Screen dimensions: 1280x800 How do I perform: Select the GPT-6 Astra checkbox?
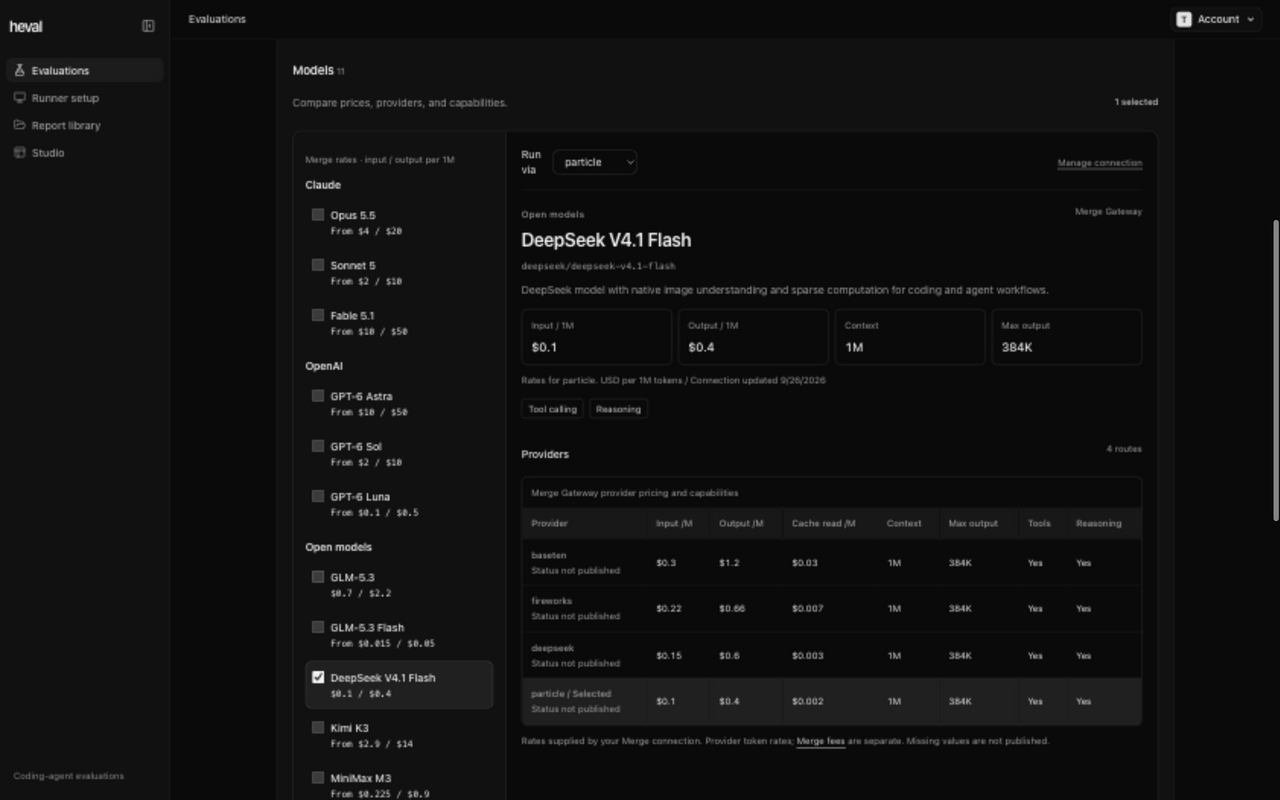(x=318, y=395)
